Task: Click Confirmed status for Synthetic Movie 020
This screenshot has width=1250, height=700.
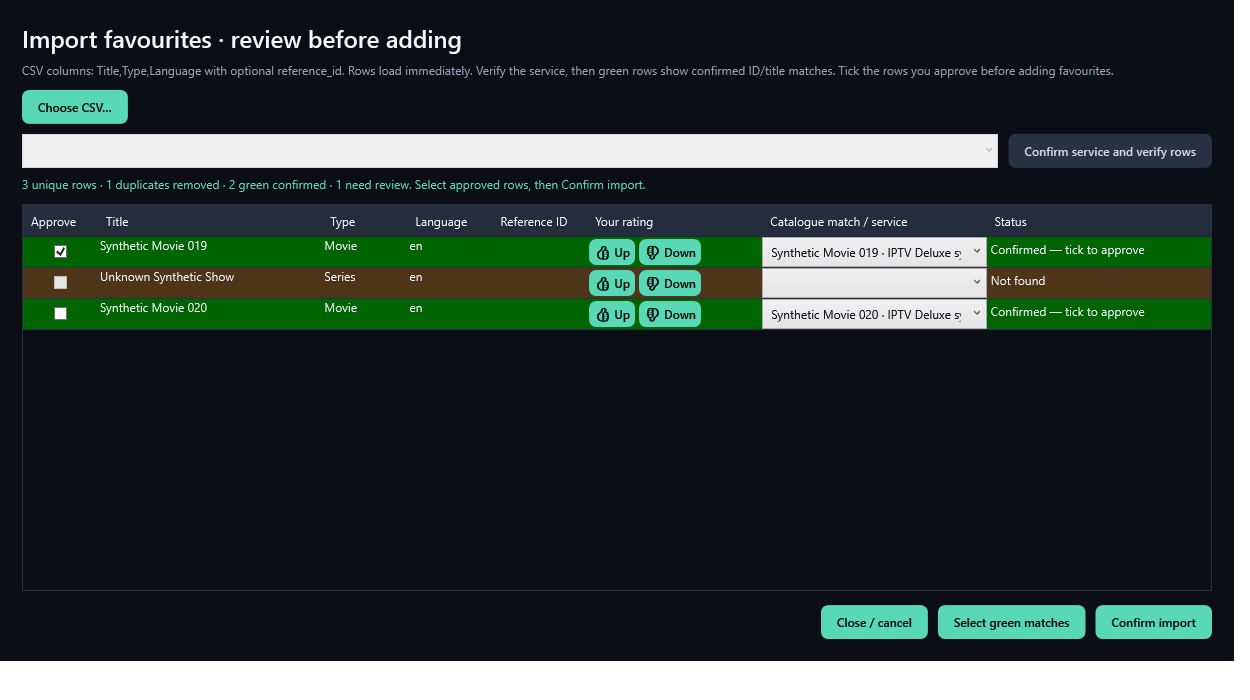Action: pos(1067,312)
